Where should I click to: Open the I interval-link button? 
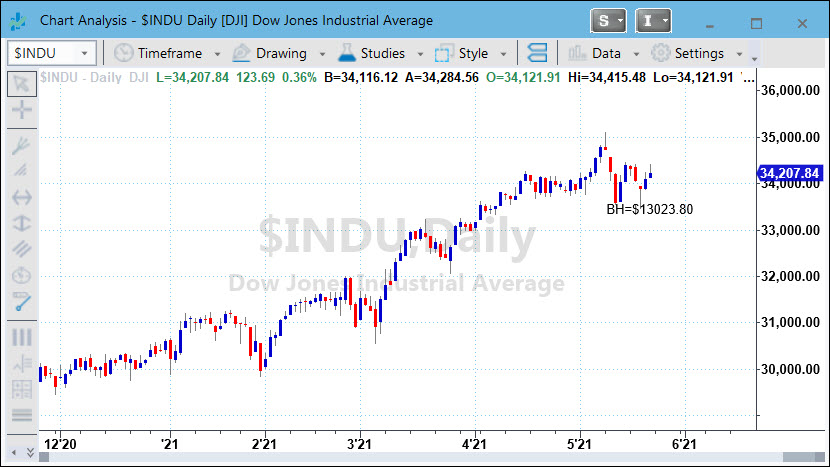(x=653, y=21)
